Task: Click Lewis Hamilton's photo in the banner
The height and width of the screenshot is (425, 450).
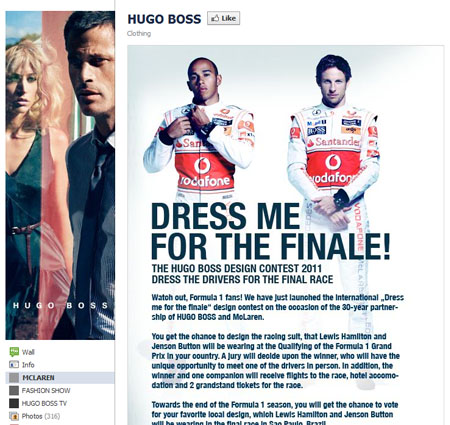Action: point(200,128)
